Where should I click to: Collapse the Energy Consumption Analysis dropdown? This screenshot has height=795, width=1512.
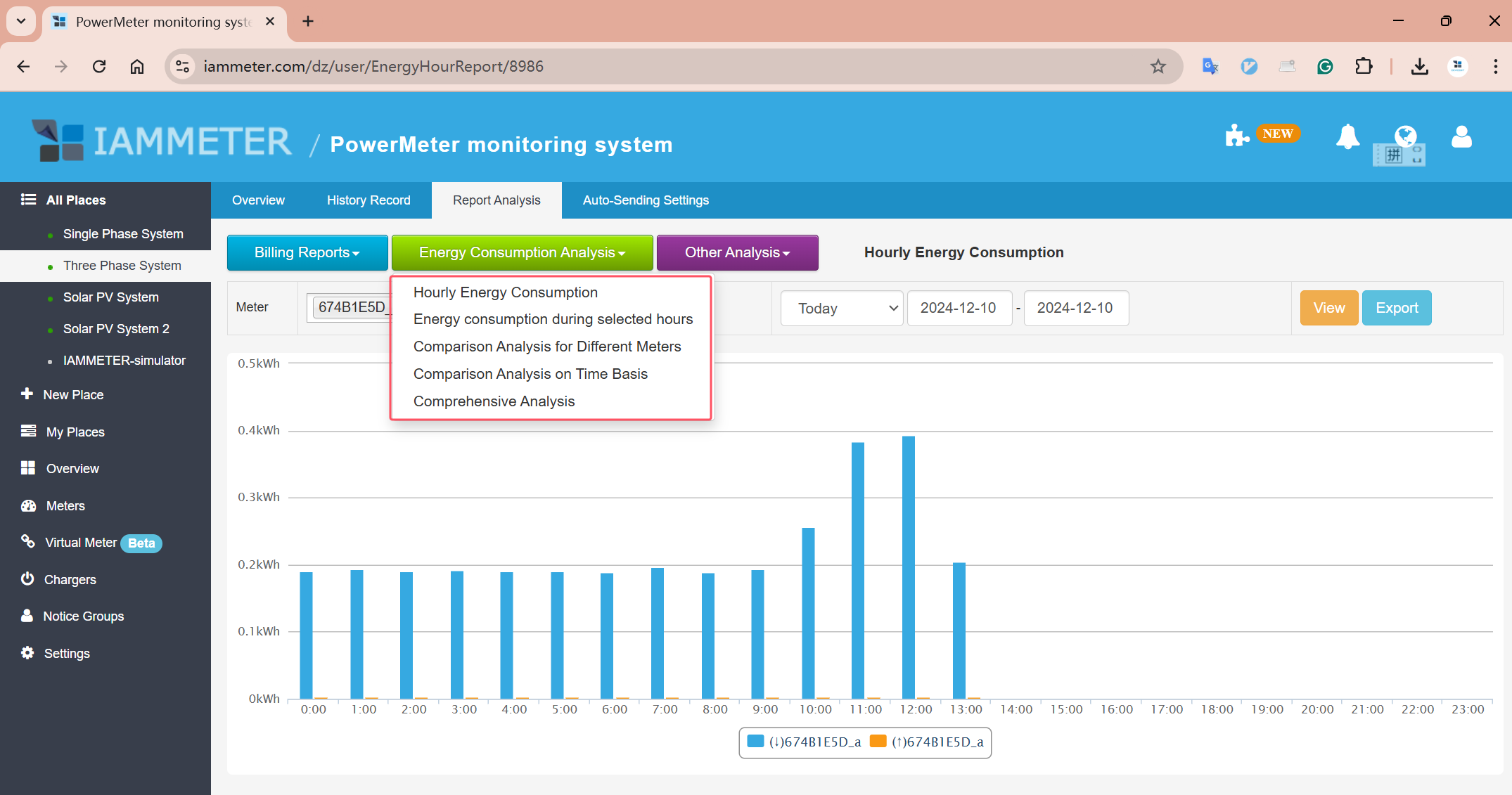[x=522, y=252]
